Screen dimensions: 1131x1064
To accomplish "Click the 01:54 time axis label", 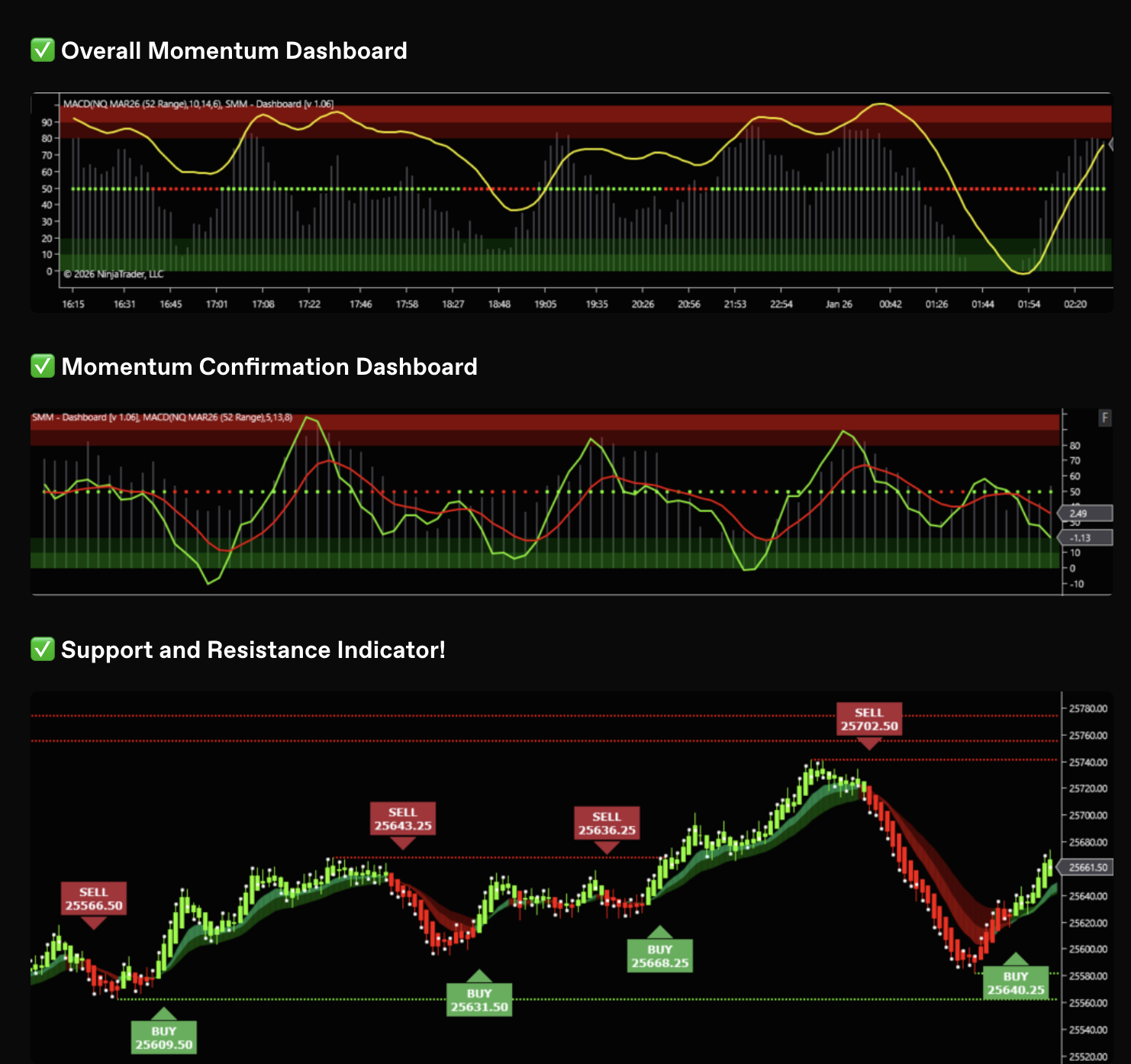I will [x=1029, y=304].
